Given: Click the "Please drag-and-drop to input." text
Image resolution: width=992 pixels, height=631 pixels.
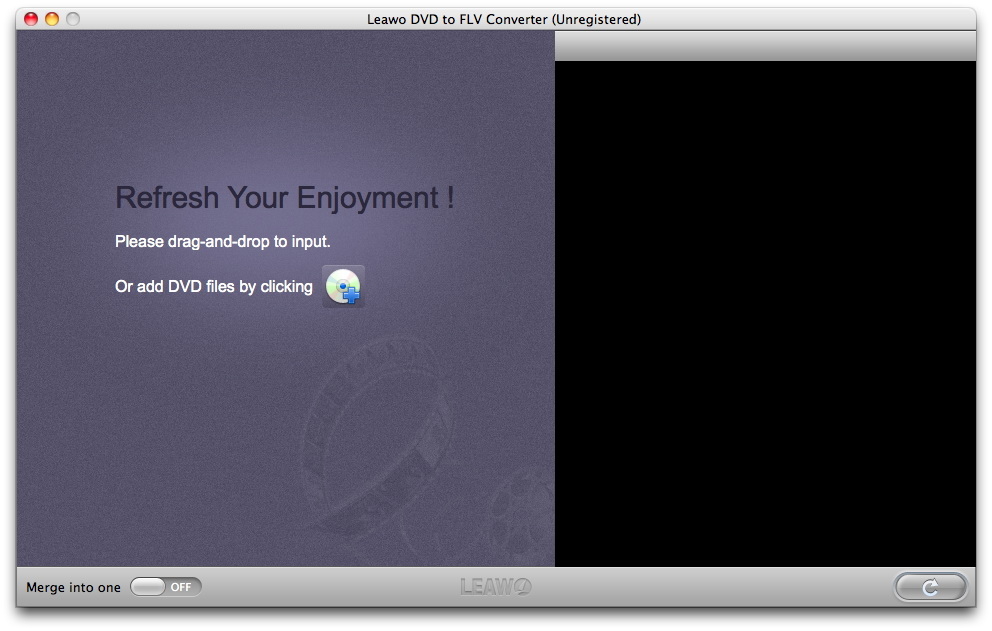Looking at the screenshot, I should pyautogui.click(x=222, y=241).
